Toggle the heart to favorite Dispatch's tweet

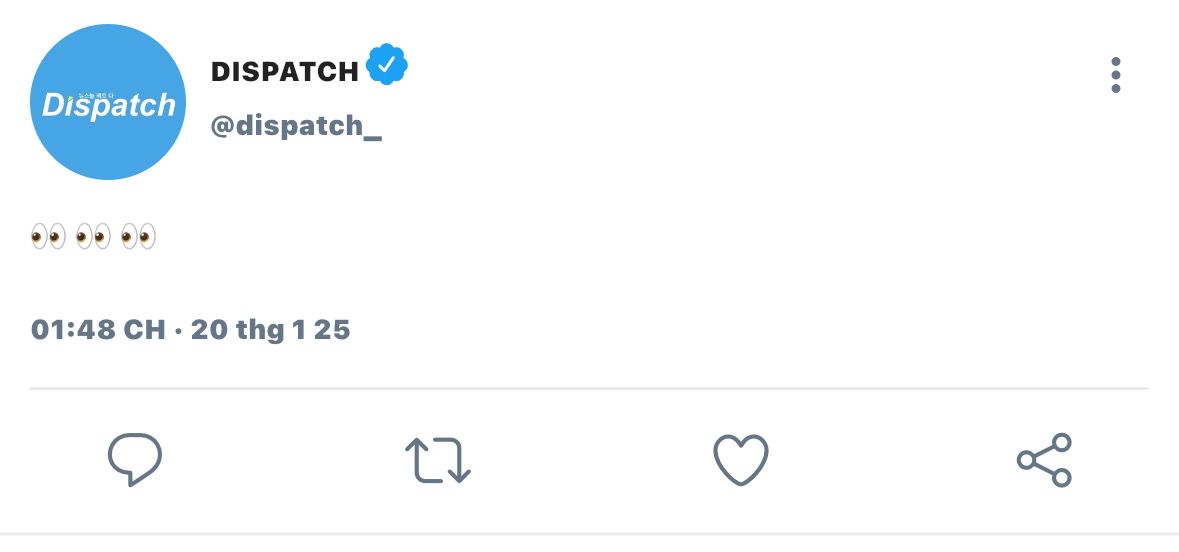[741, 459]
